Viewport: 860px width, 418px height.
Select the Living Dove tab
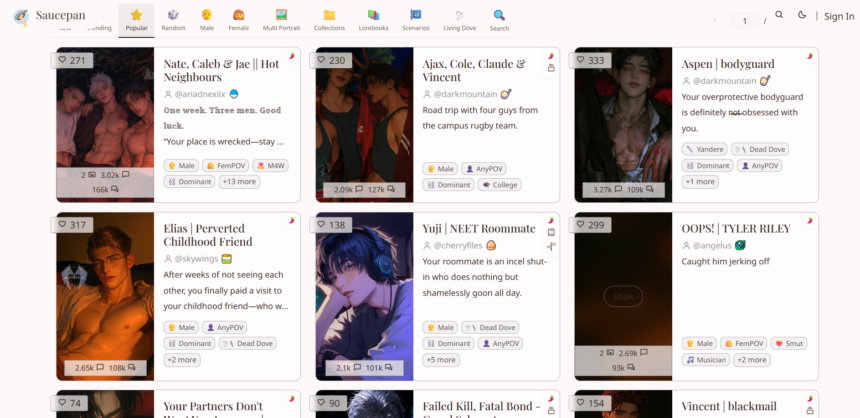460,19
